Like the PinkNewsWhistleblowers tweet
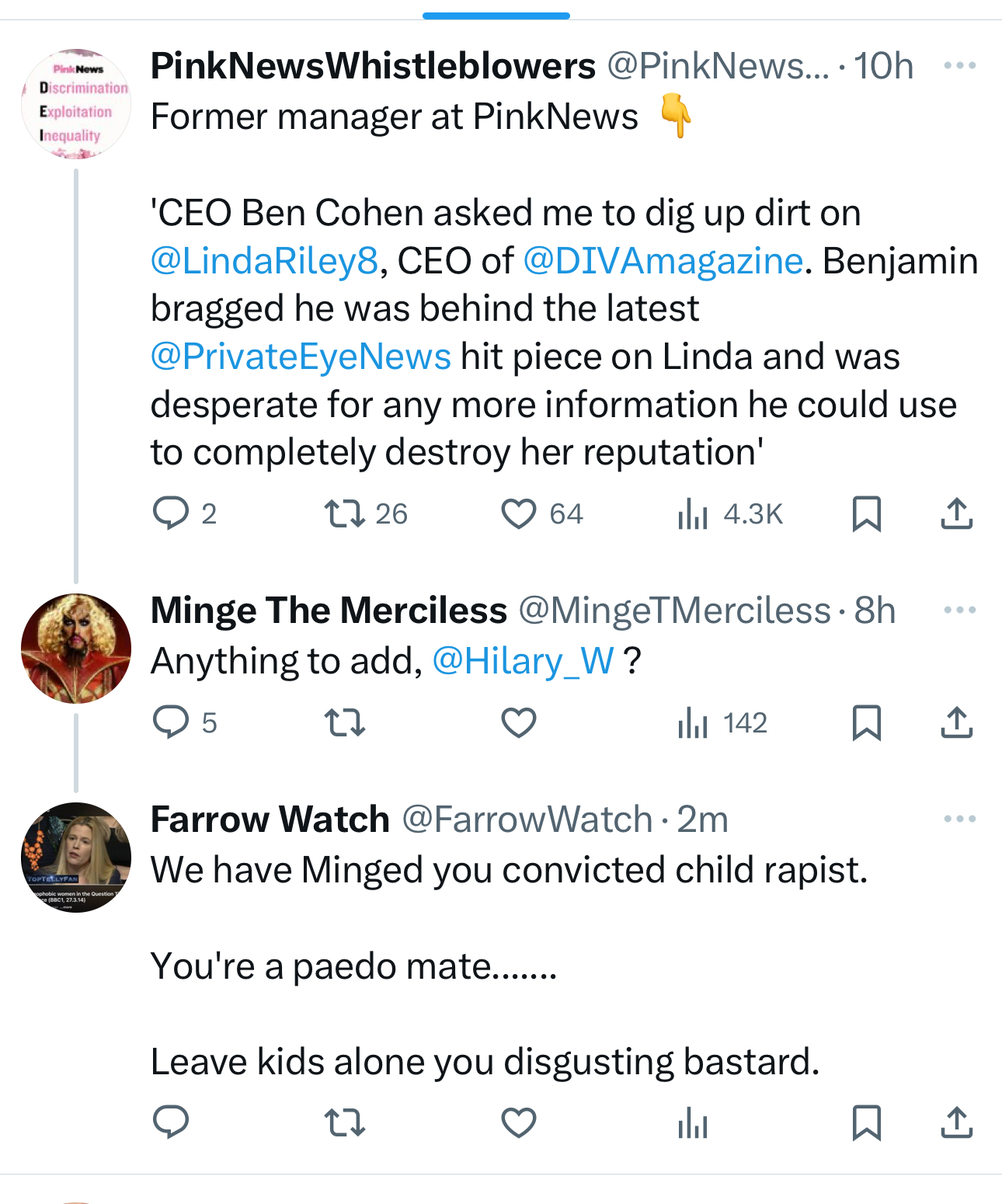 (519, 514)
